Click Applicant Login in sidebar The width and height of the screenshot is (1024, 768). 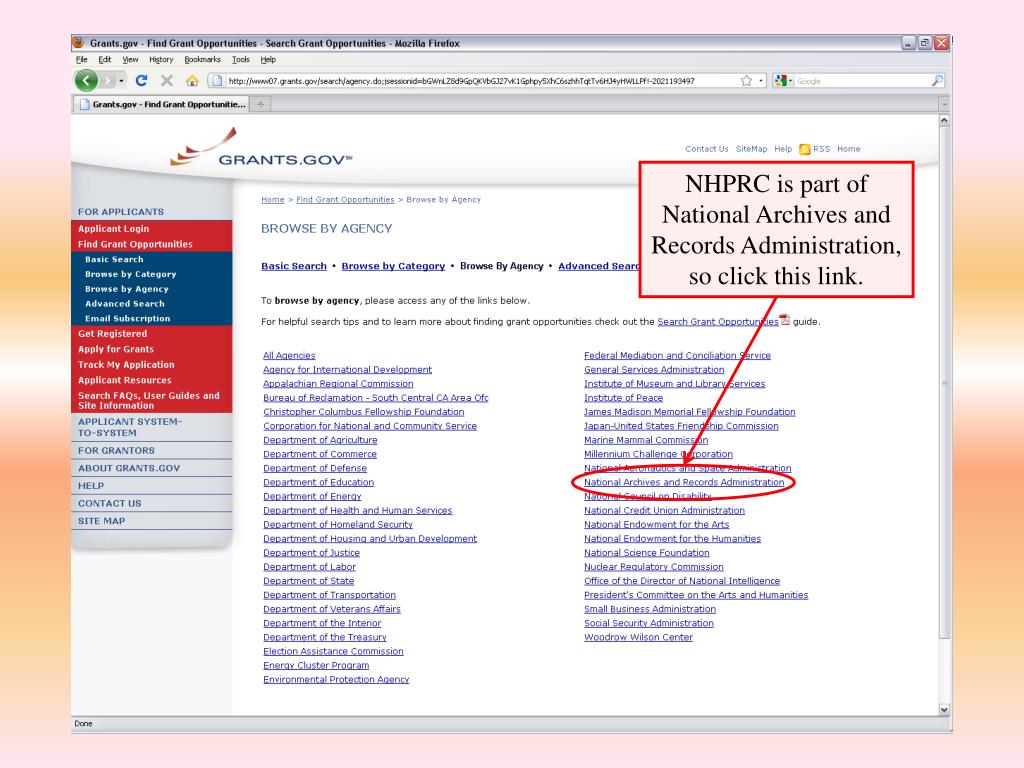click(x=113, y=229)
